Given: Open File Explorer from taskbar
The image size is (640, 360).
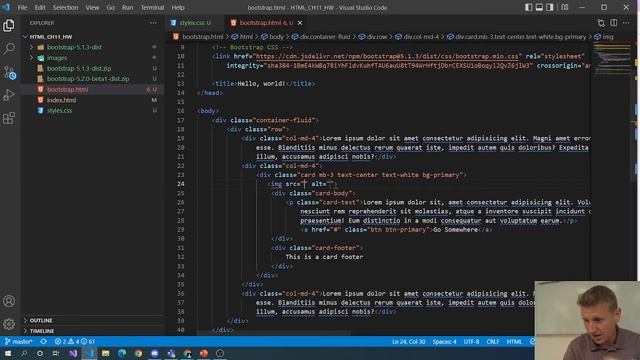Looking at the screenshot, I should pyautogui.click(x=105, y=353).
